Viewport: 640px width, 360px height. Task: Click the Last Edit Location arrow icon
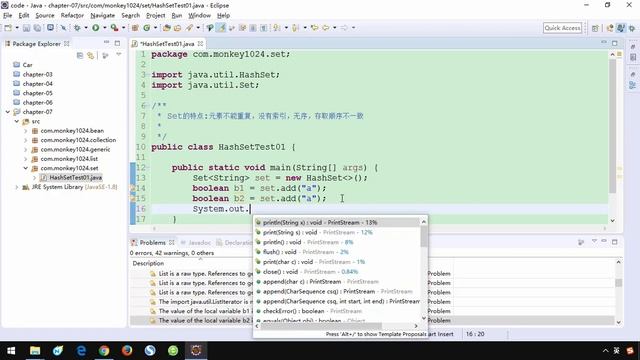tap(315, 28)
